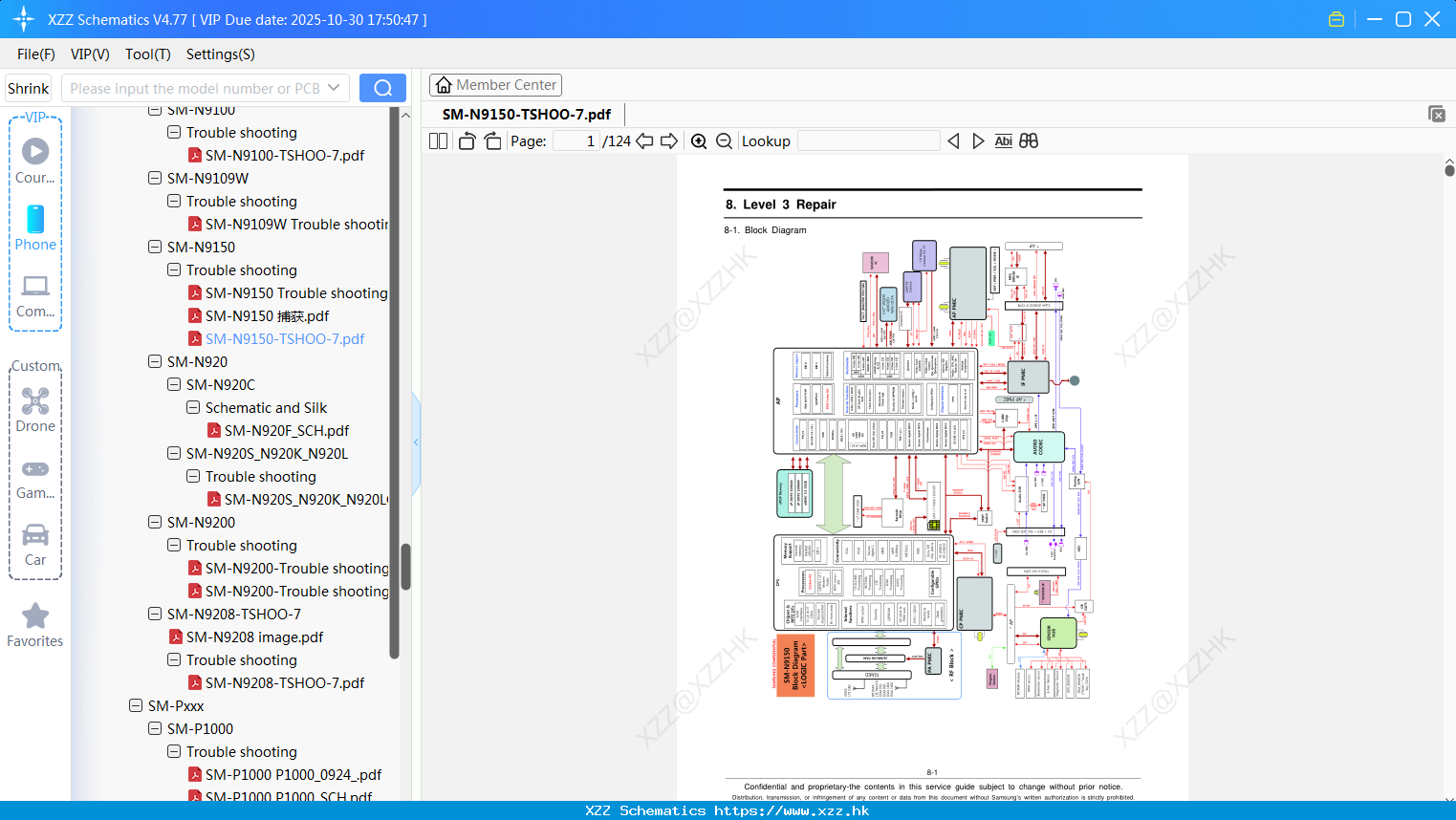Screen dimensions: 1456x820
Task: Collapse the Schematic and Silk node
Action: (x=193, y=407)
